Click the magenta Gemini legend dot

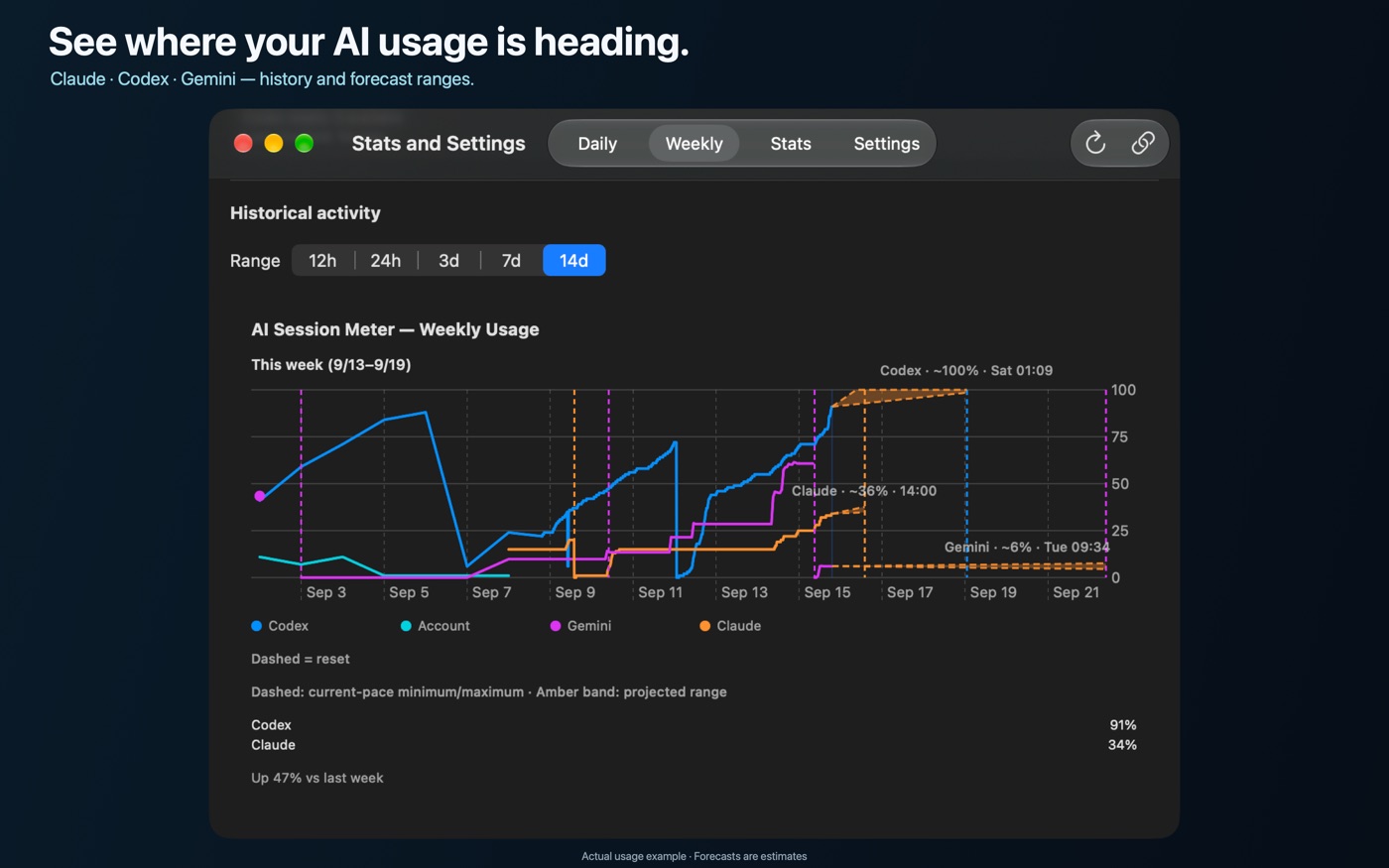(x=556, y=626)
